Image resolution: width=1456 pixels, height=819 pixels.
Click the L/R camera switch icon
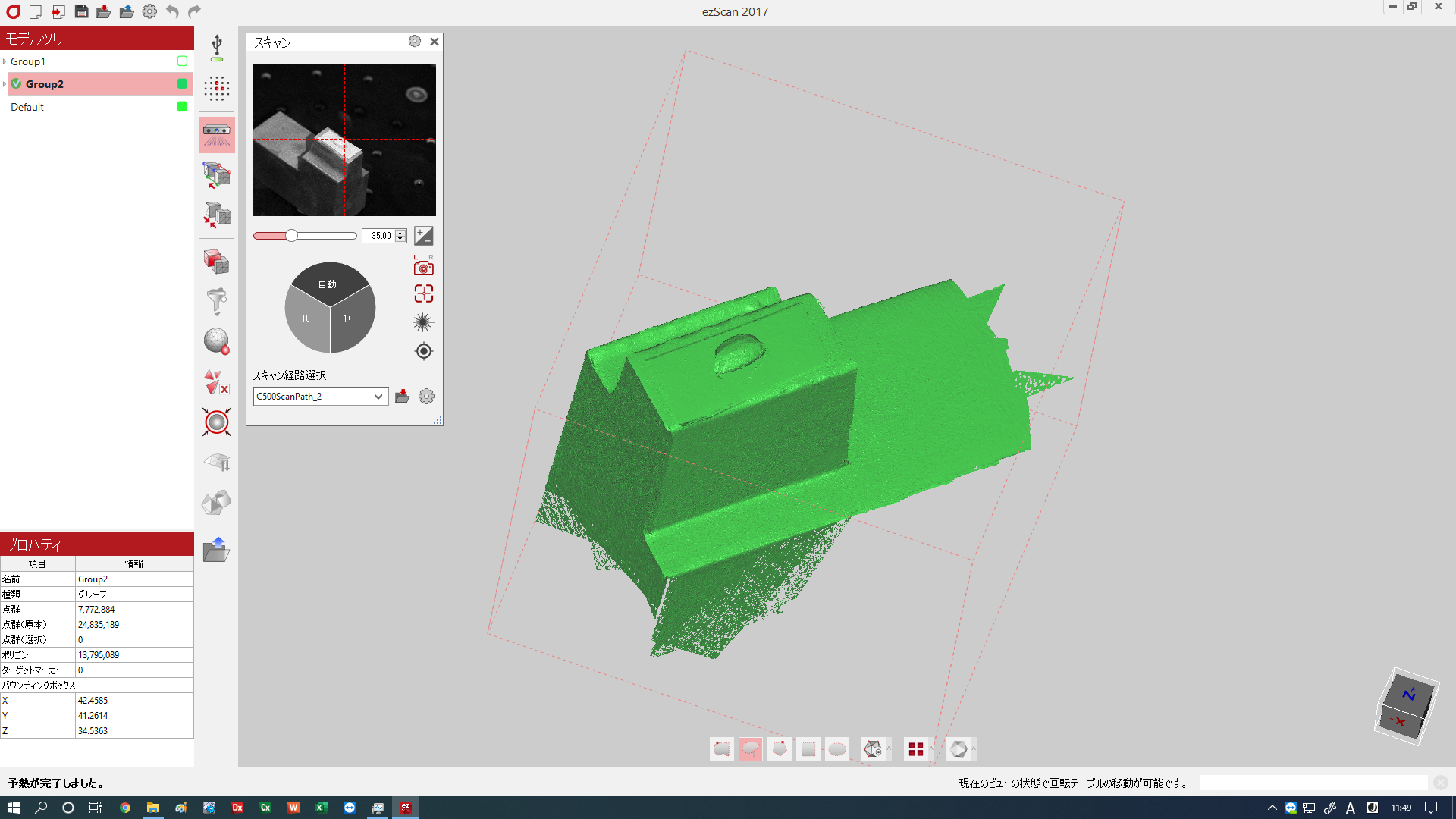tap(423, 265)
